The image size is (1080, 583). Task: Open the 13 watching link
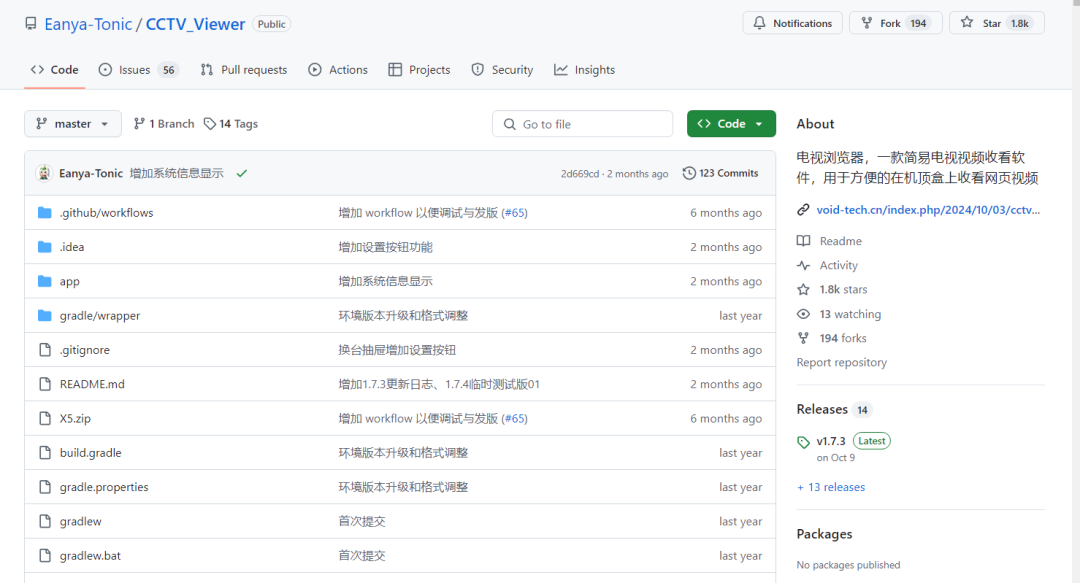coord(850,314)
